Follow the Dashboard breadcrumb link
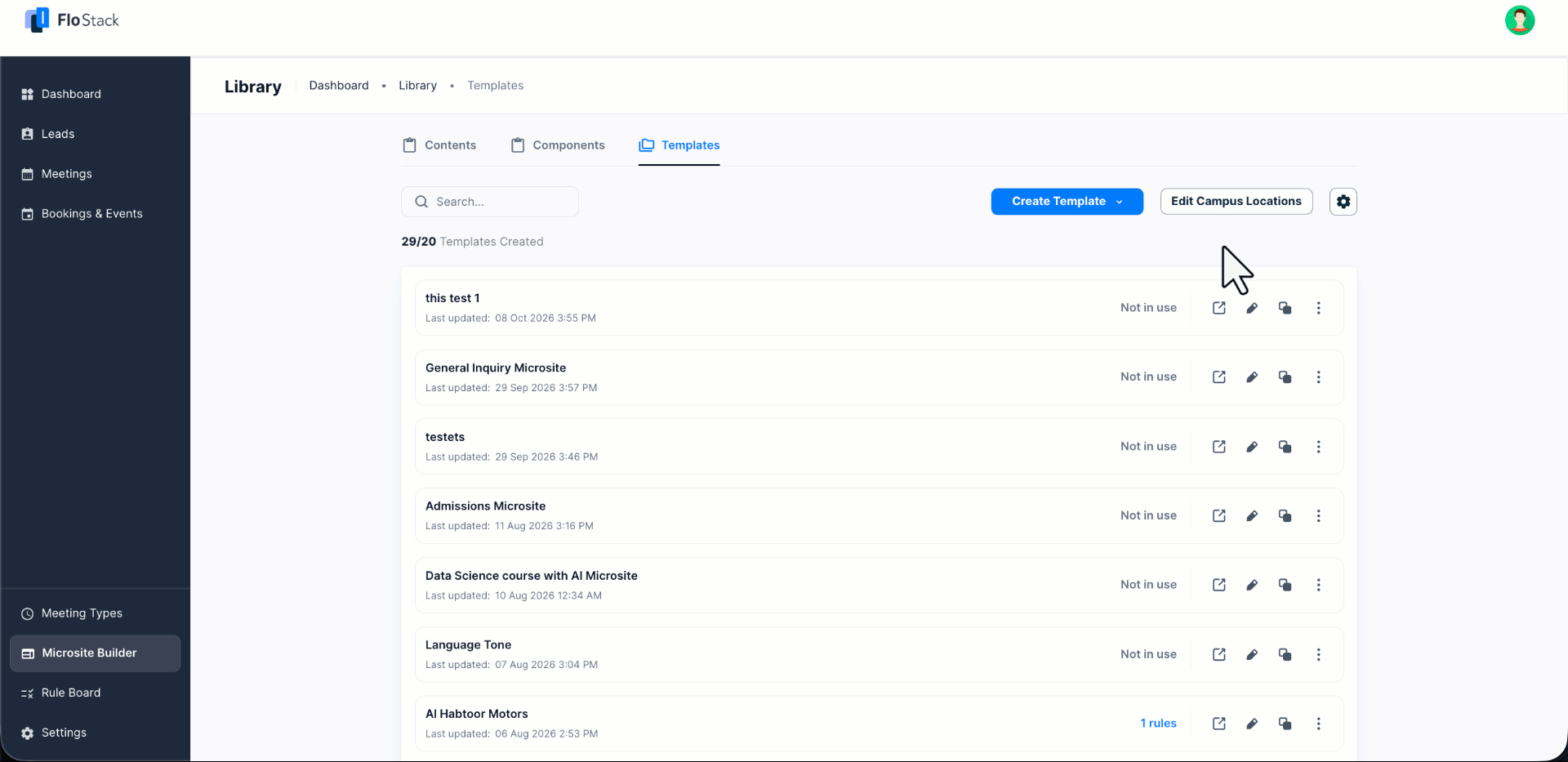 coord(339,86)
